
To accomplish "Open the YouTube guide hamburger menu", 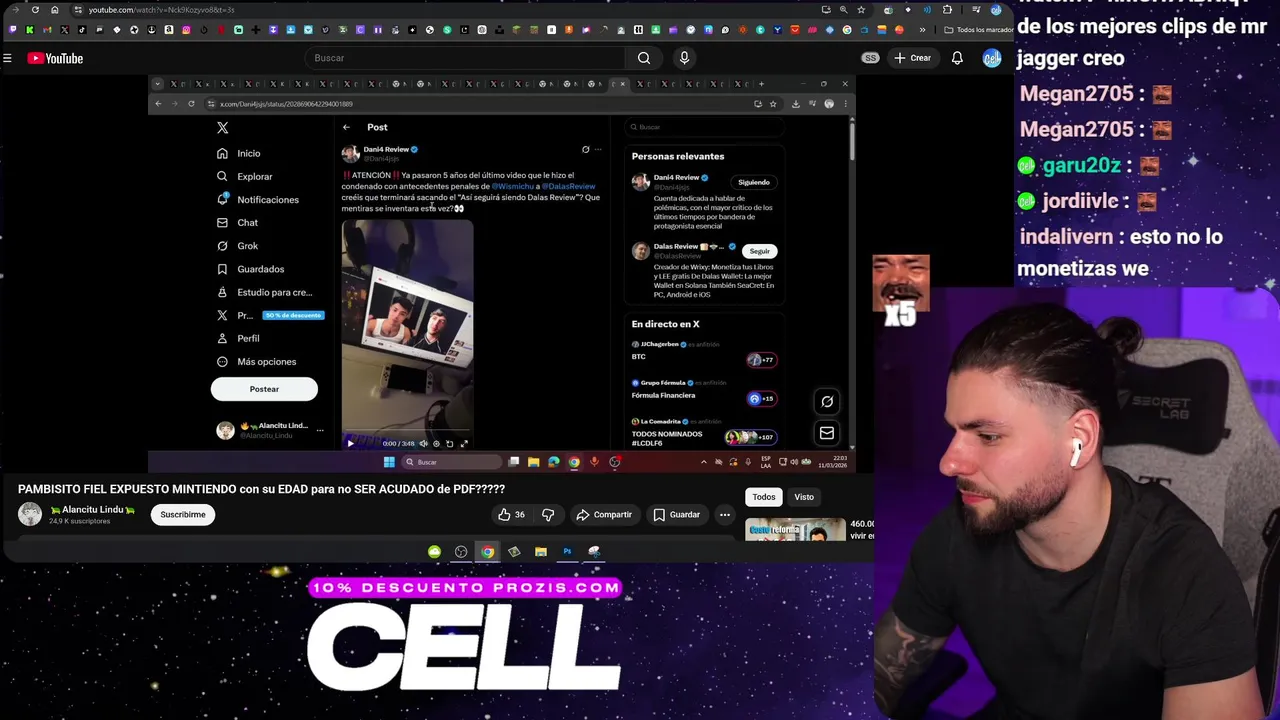I will click(x=7, y=58).
